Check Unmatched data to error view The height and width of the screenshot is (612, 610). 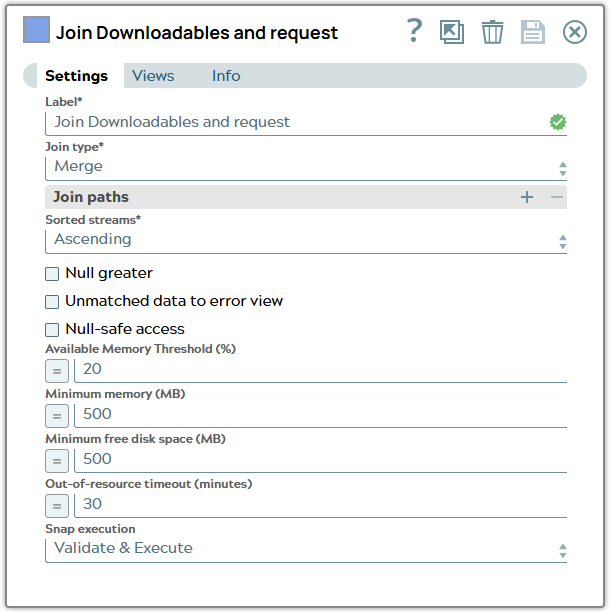tap(52, 302)
